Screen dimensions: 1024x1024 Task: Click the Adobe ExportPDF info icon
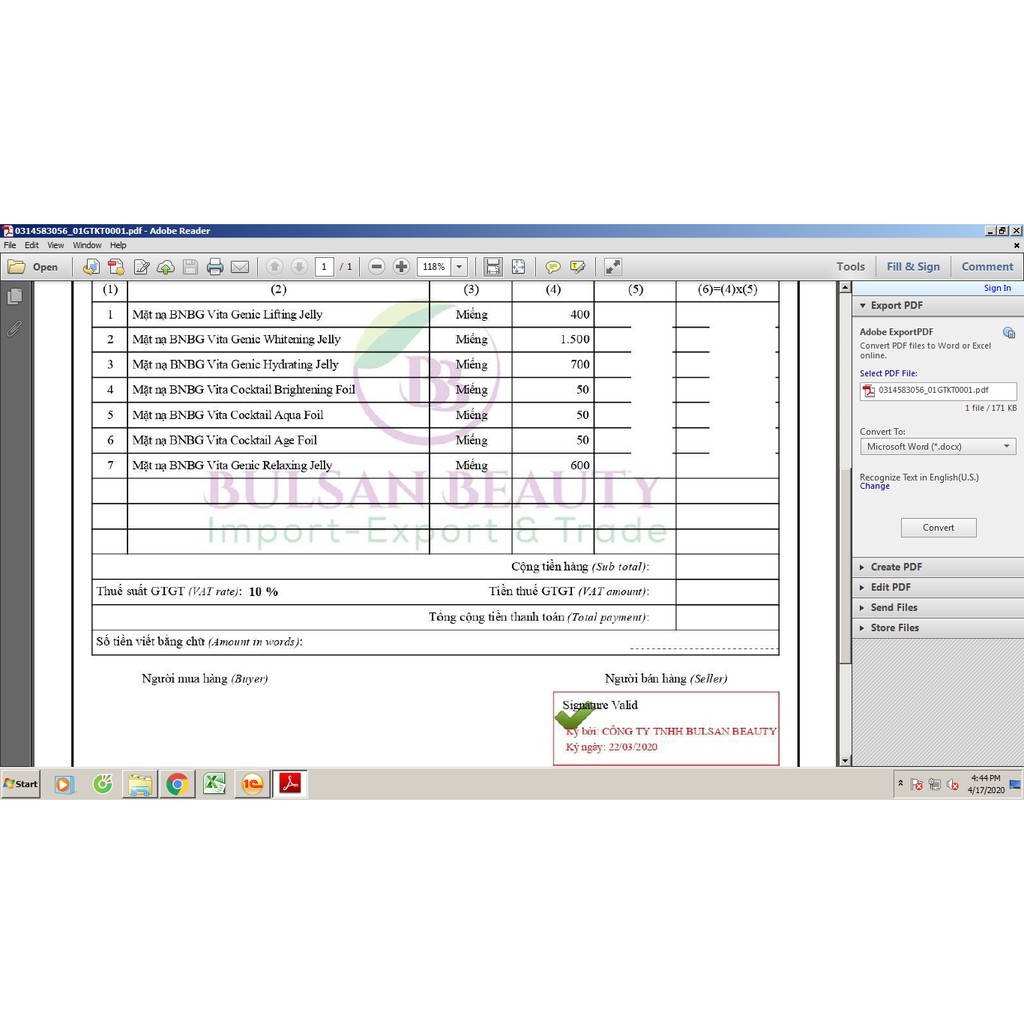point(1008,332)
